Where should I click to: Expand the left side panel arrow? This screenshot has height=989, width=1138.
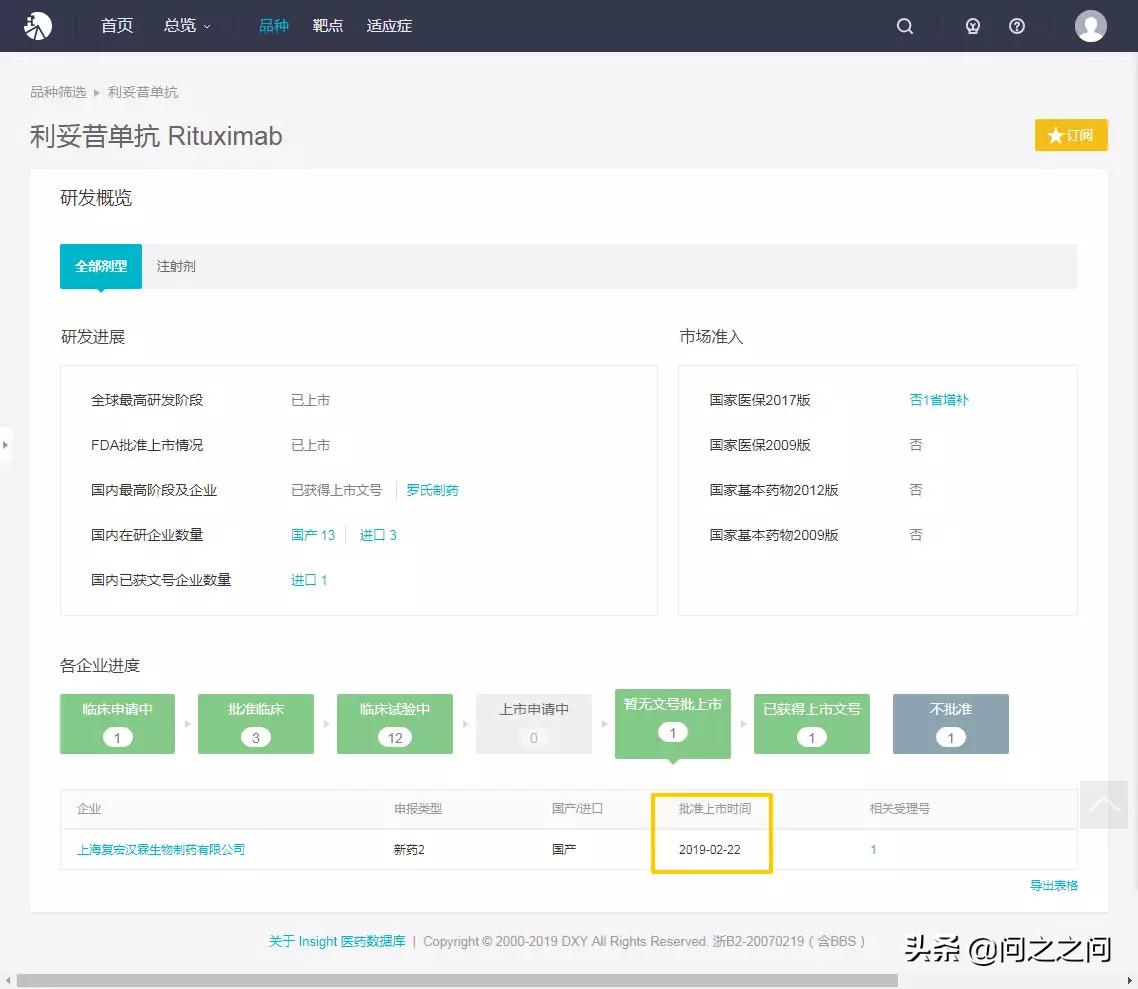coord(5,444)
